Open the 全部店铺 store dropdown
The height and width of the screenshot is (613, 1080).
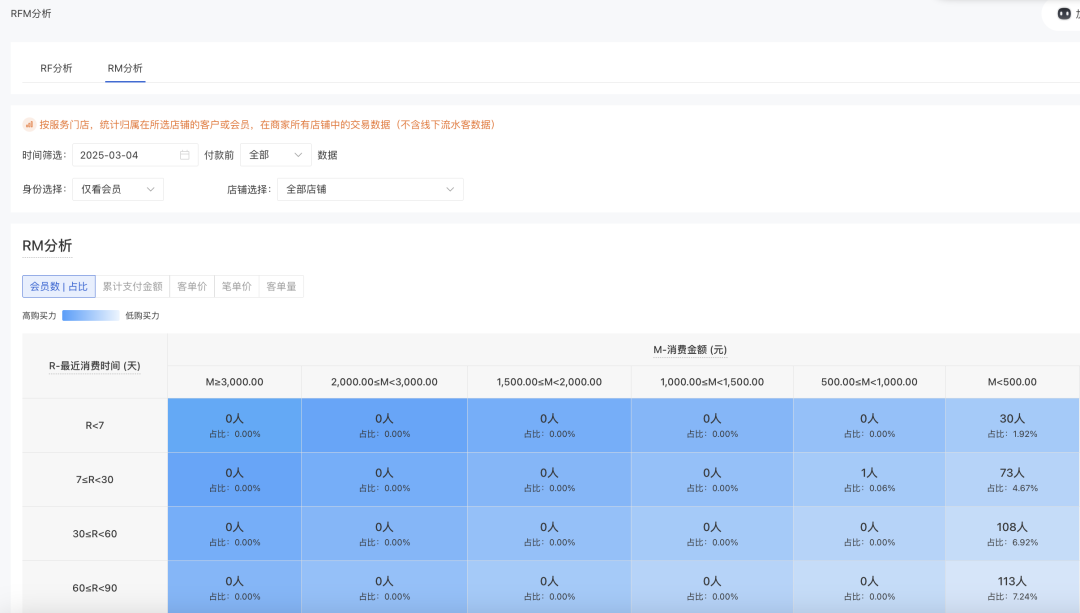point(370,189)
